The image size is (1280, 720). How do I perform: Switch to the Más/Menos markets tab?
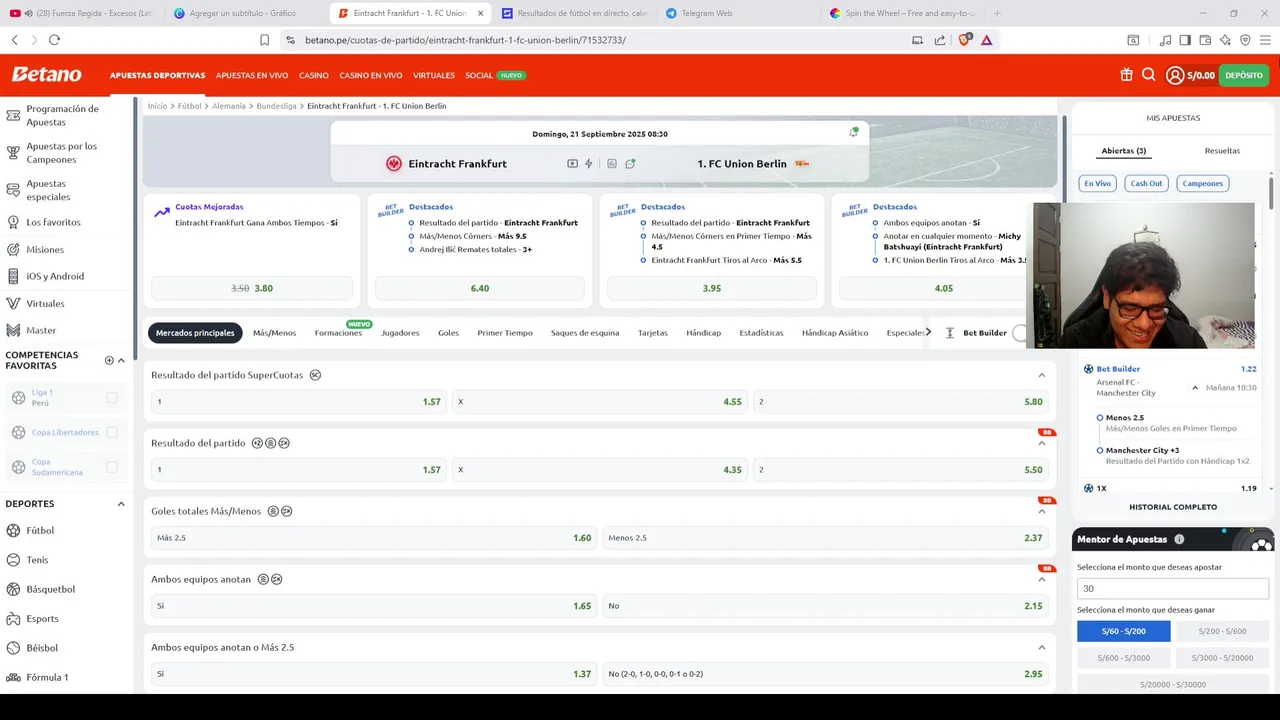274,333
